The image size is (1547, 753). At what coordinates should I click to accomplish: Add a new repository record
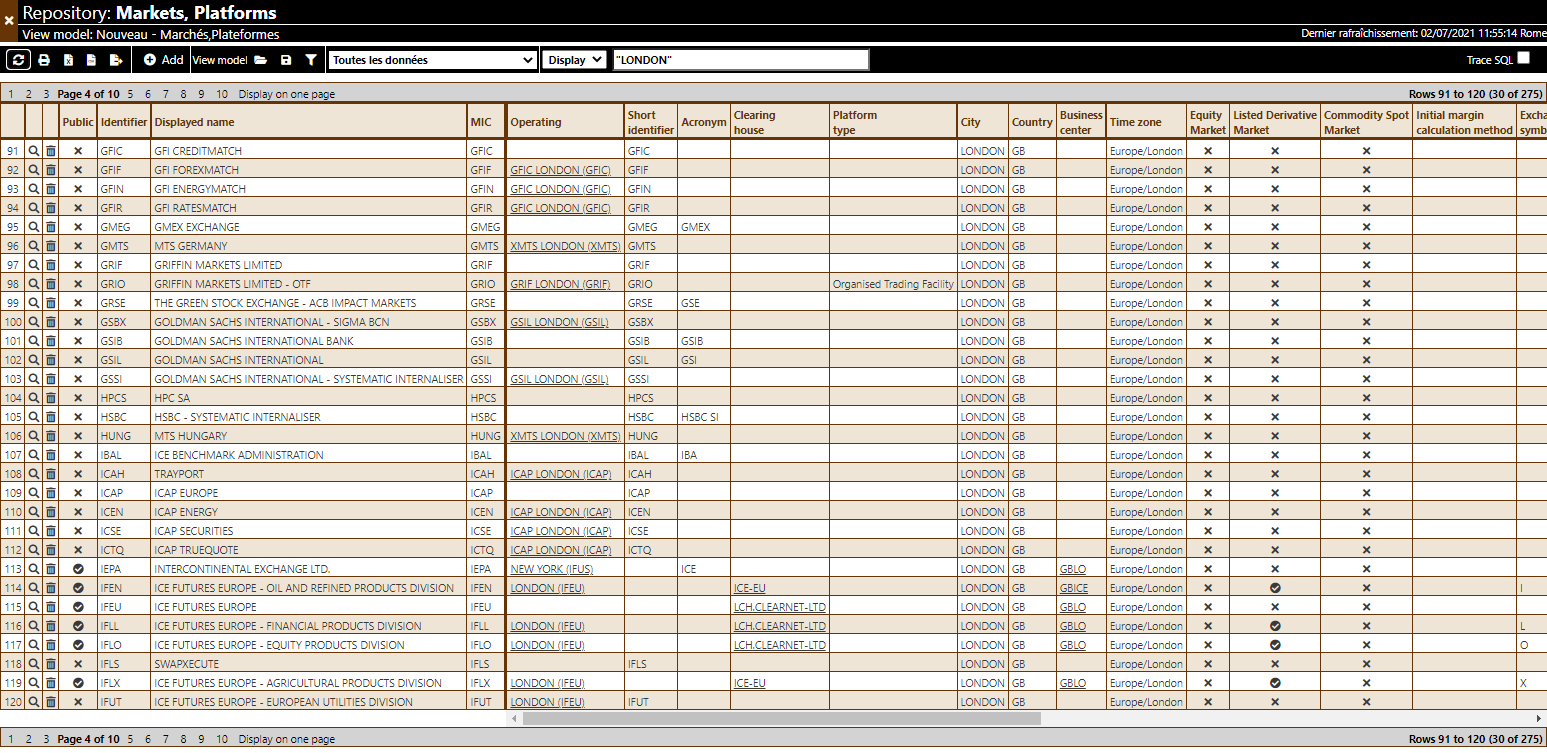point(163,60)
